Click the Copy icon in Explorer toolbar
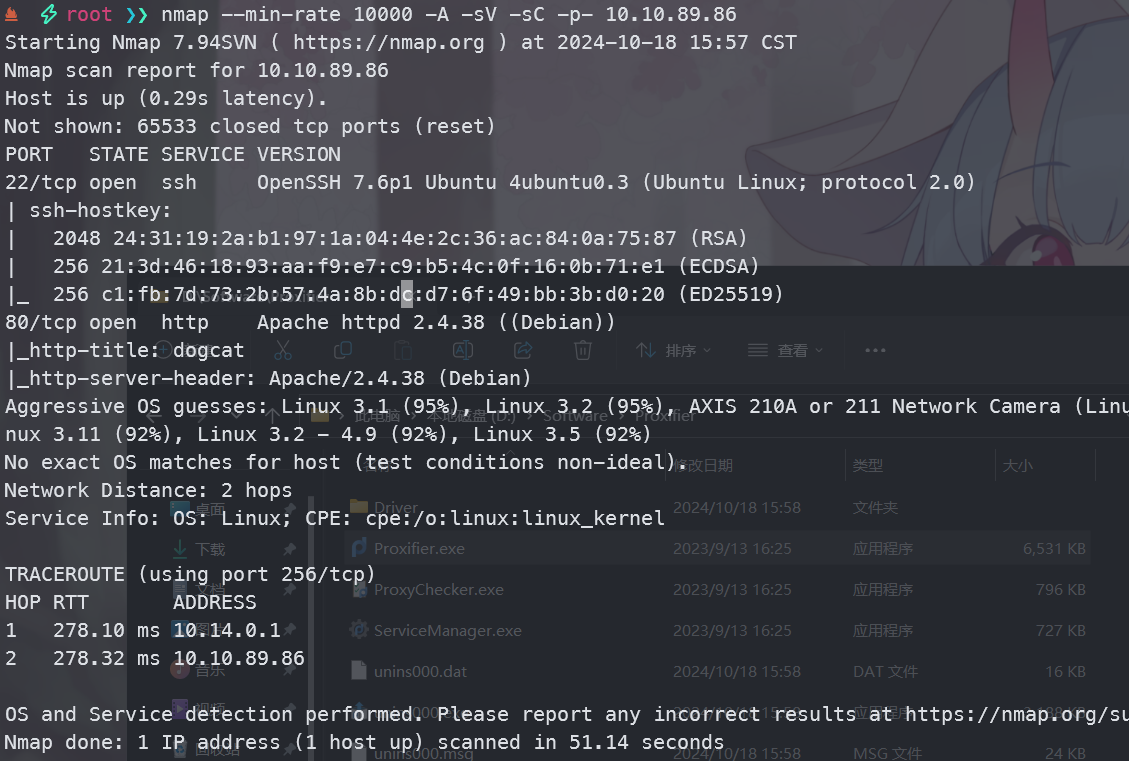Image resolution: width=1129 pixels, height=761 pixels. click(x=342, y=350)
